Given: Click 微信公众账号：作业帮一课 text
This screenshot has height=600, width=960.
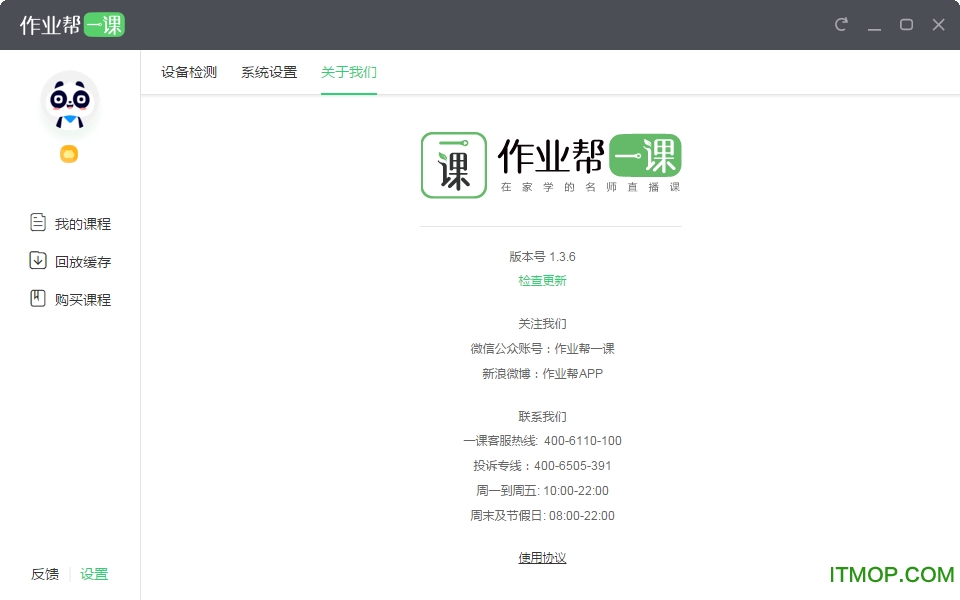Looking at the screenshot, I should tap(542, 348).
